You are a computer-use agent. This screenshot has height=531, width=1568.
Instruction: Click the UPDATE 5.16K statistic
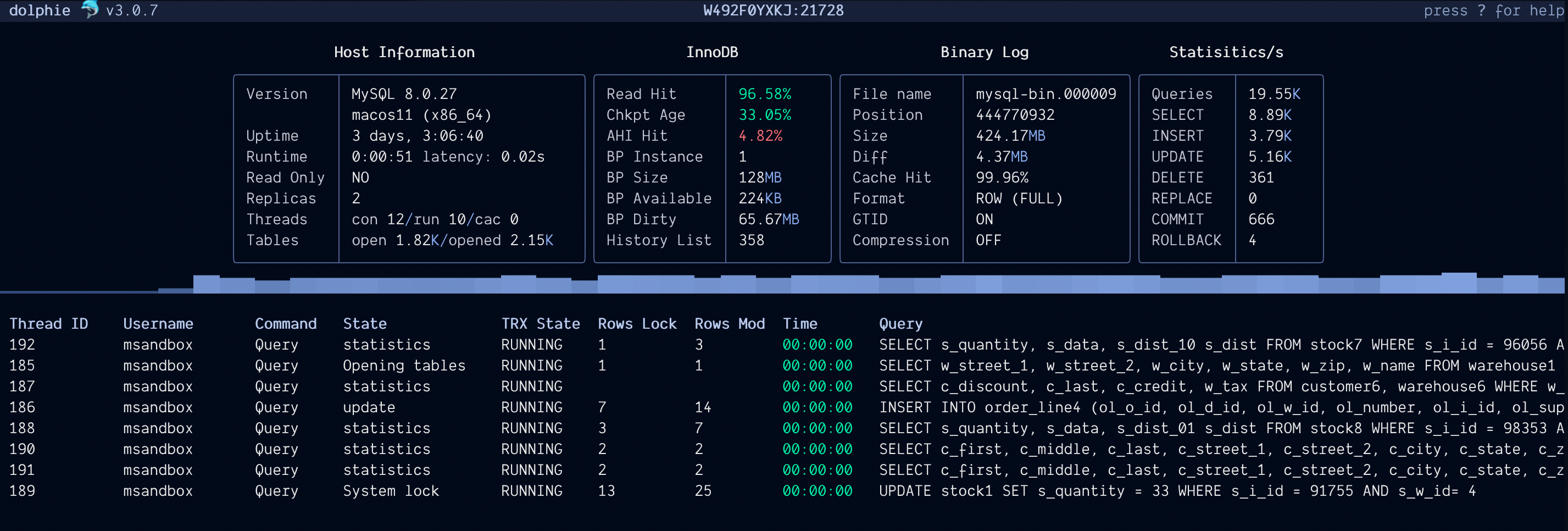1270,157
